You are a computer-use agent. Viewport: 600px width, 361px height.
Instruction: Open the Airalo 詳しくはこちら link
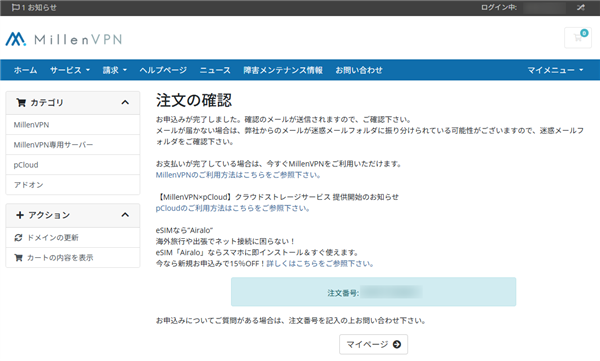[x=320, y=263]
